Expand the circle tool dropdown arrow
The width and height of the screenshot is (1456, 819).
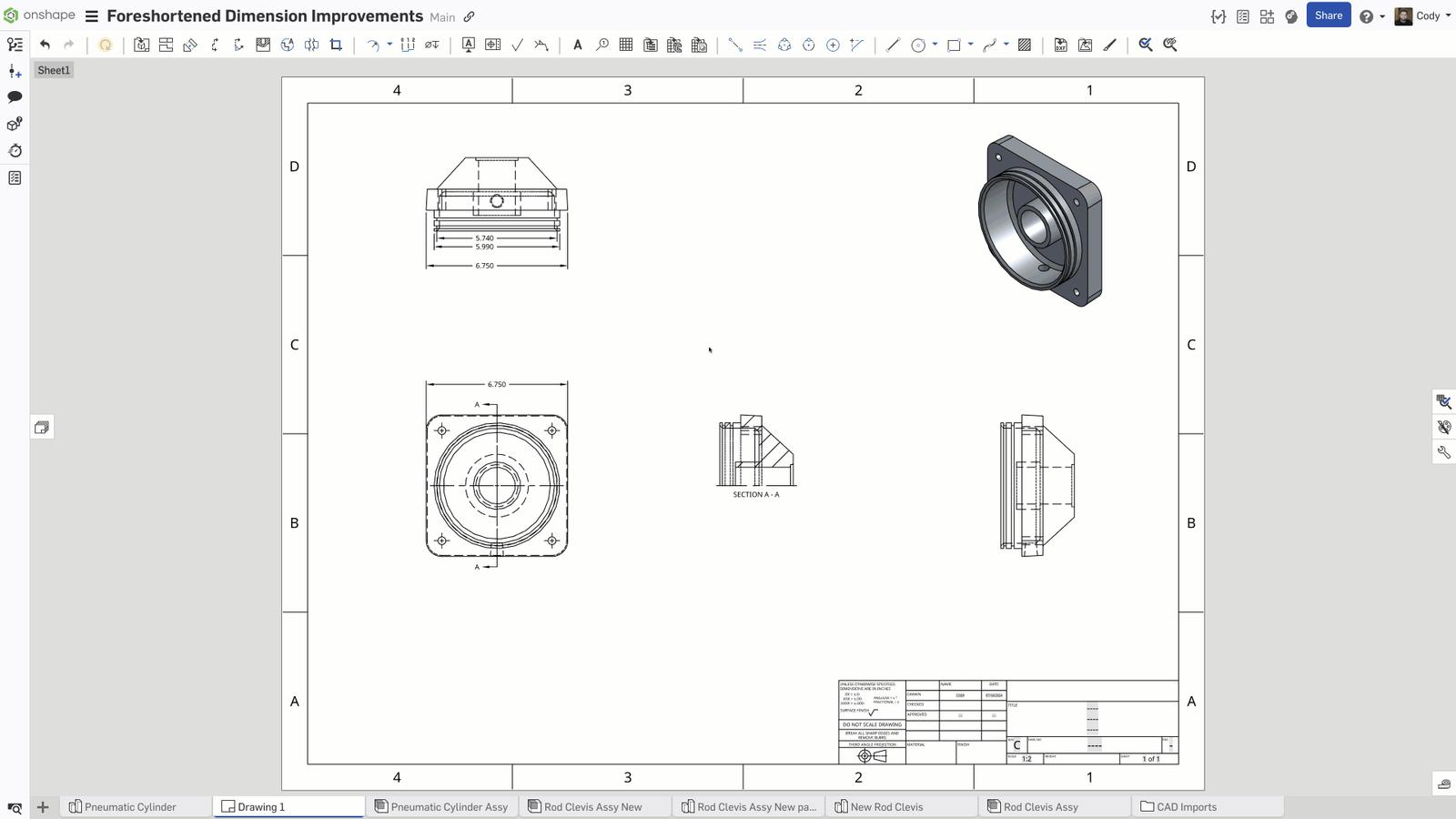tap(935, 45)
